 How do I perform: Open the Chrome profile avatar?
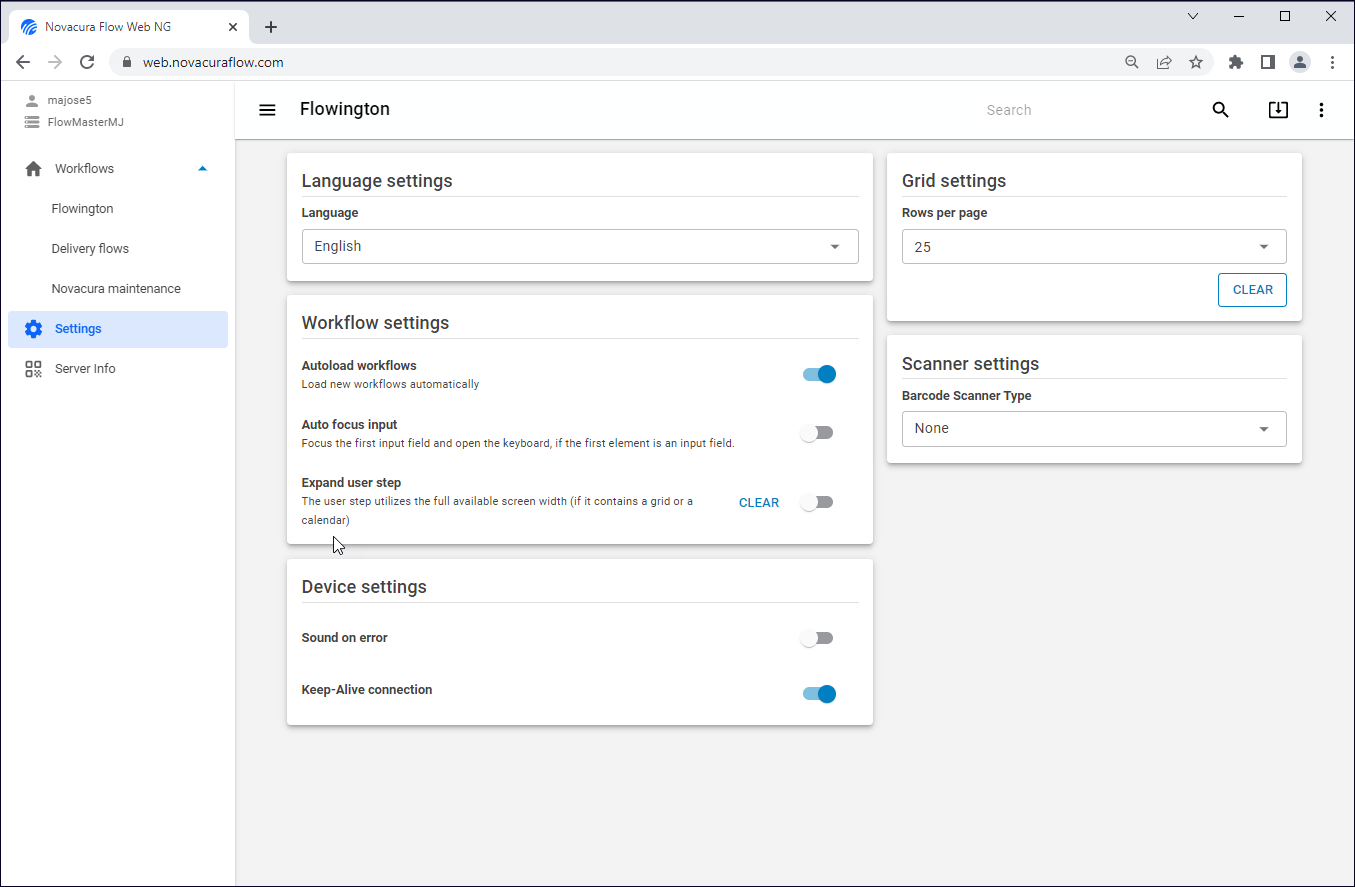[x=1300, y=62]
